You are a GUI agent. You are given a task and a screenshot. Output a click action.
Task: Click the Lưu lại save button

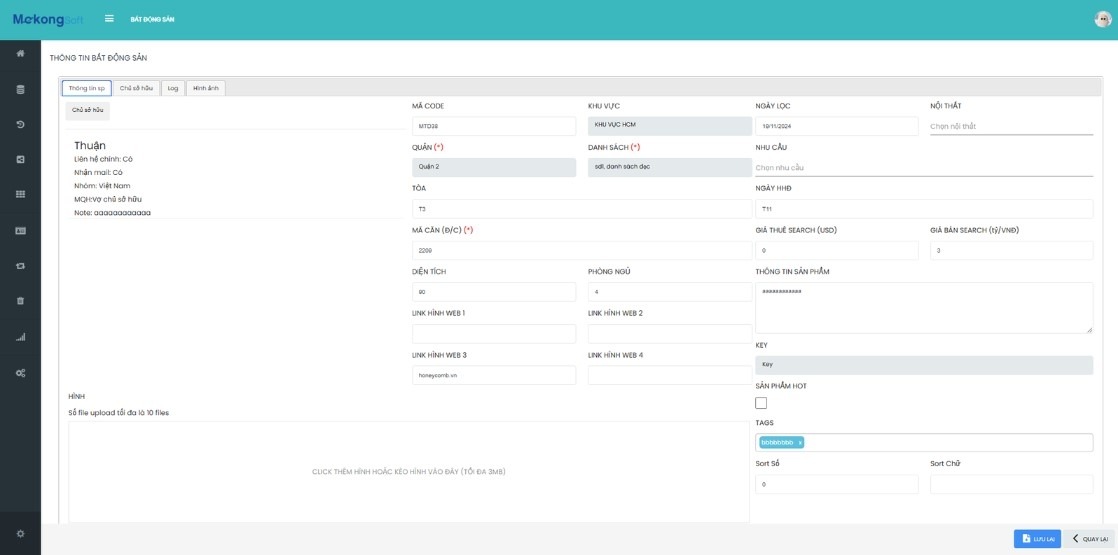pyautogui.click(x=1037, y=539)
